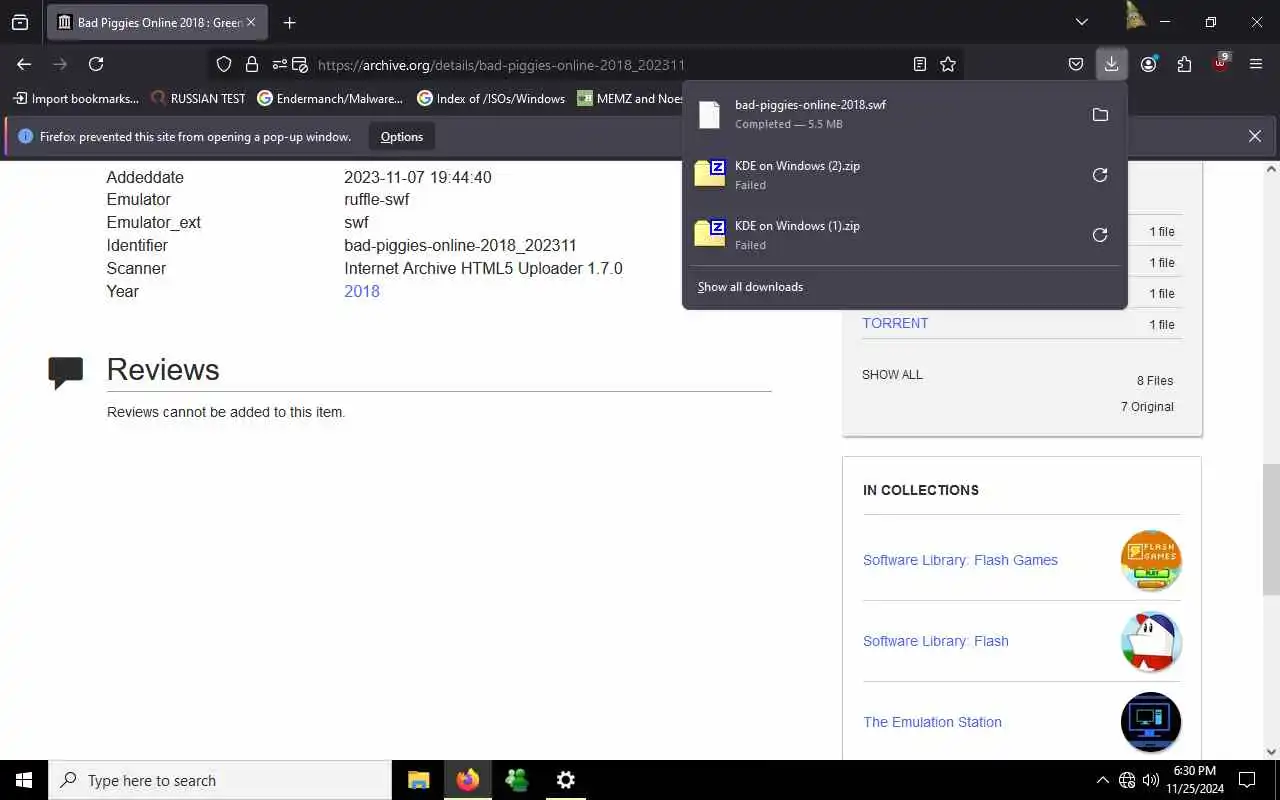Open Settings gear in taskbar
The height and width of the screenshot is (800, 1280).
pyautogui.click(x=565, y=780)
